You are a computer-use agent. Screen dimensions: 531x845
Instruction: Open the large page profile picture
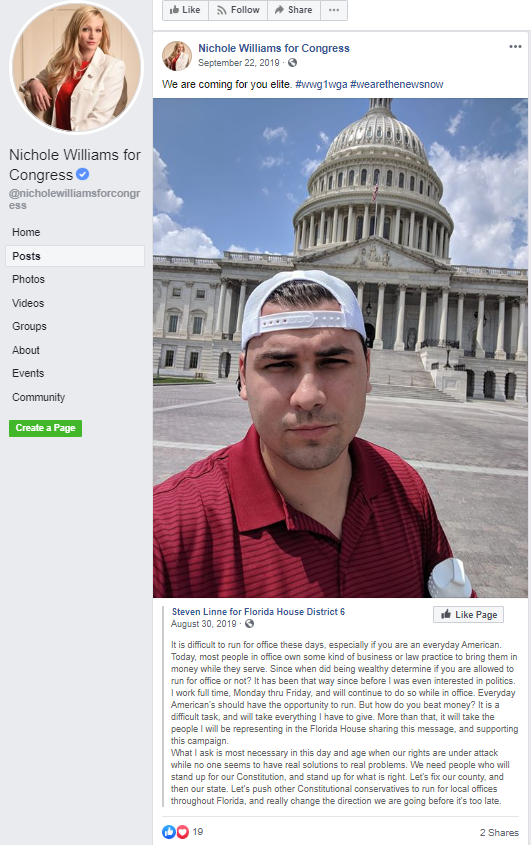tap(76, 66)
